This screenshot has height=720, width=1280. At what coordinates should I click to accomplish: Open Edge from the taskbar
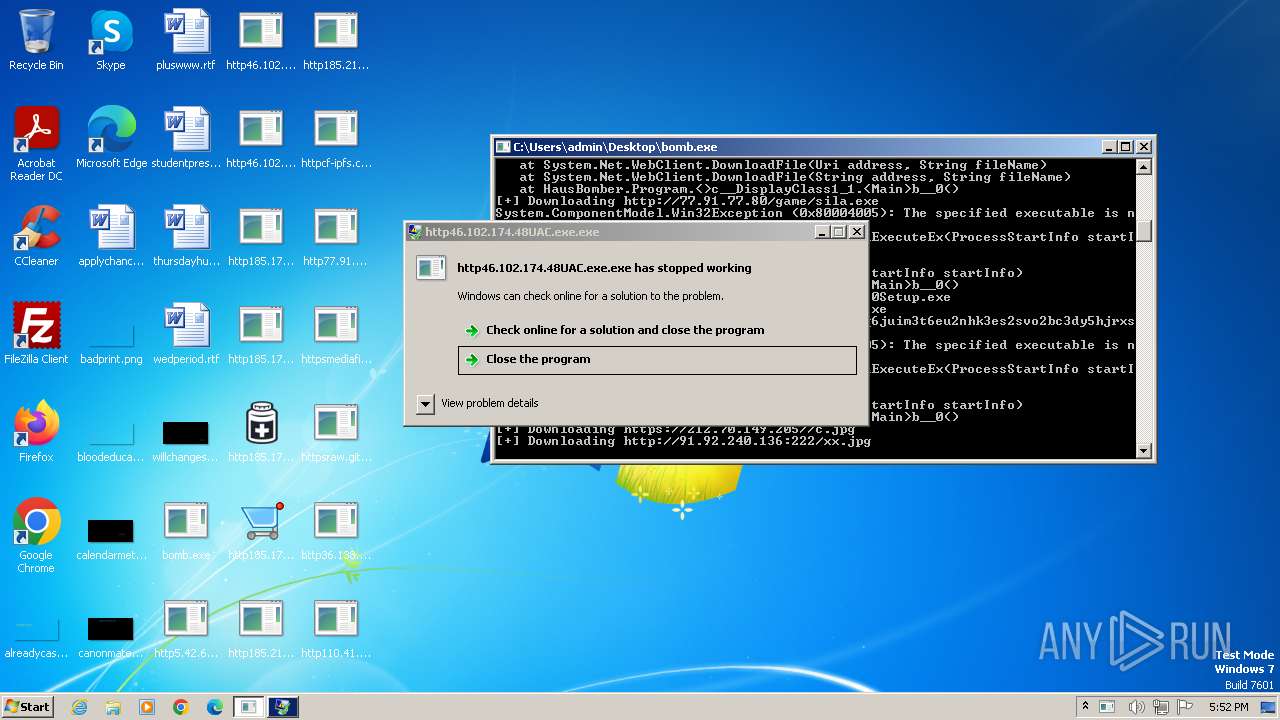pos(215,707)
